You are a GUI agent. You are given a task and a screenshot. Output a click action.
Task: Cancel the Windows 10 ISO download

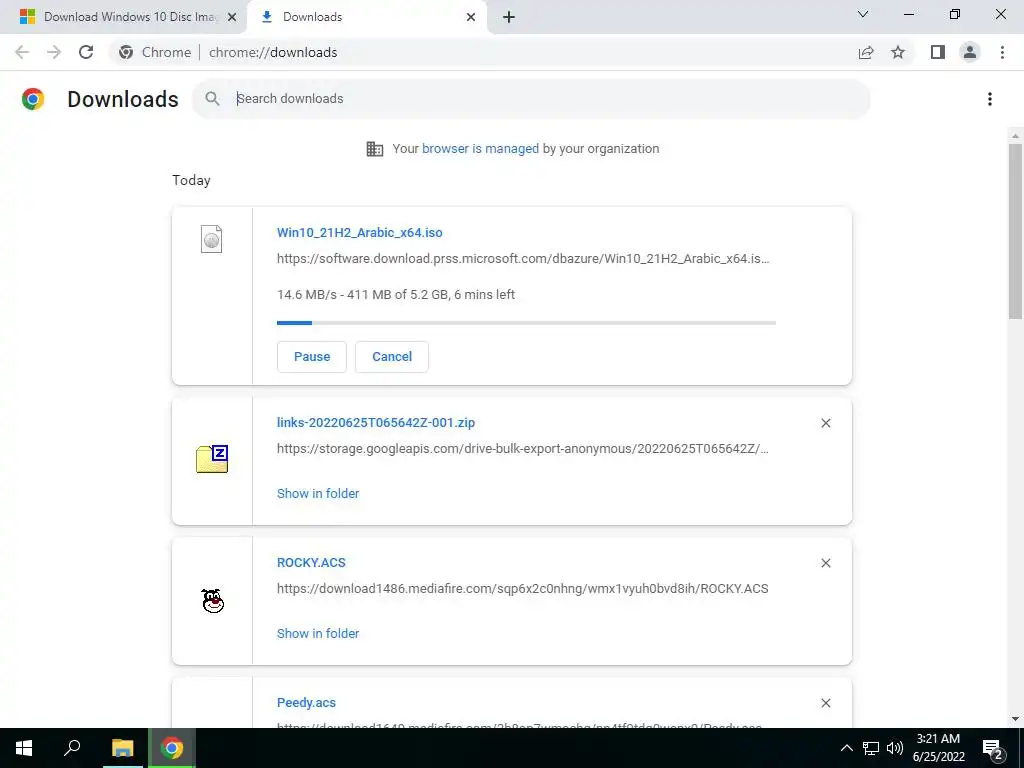pyautogui.click(x=392, y=357)
